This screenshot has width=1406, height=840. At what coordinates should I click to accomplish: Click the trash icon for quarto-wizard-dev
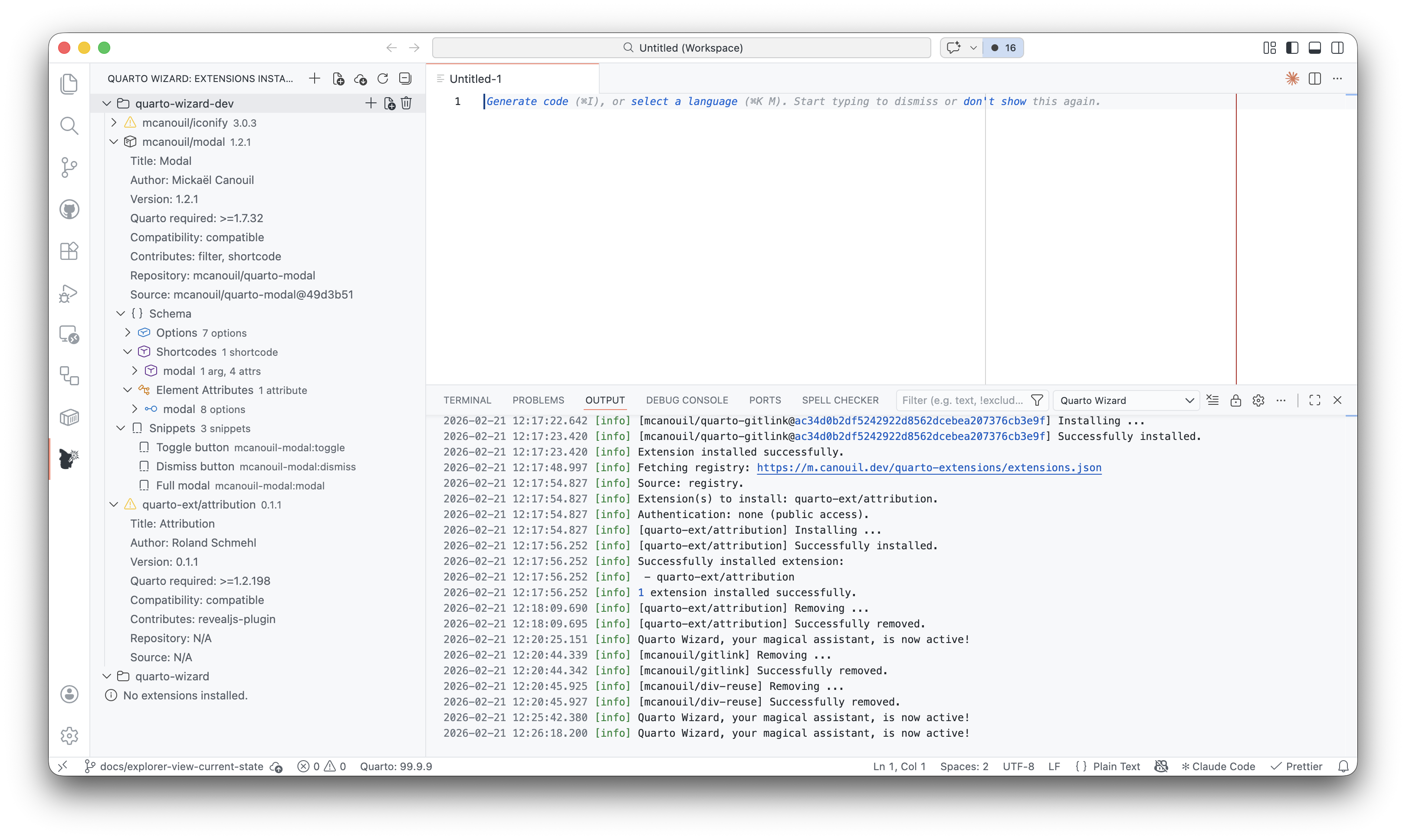(407, 103)
